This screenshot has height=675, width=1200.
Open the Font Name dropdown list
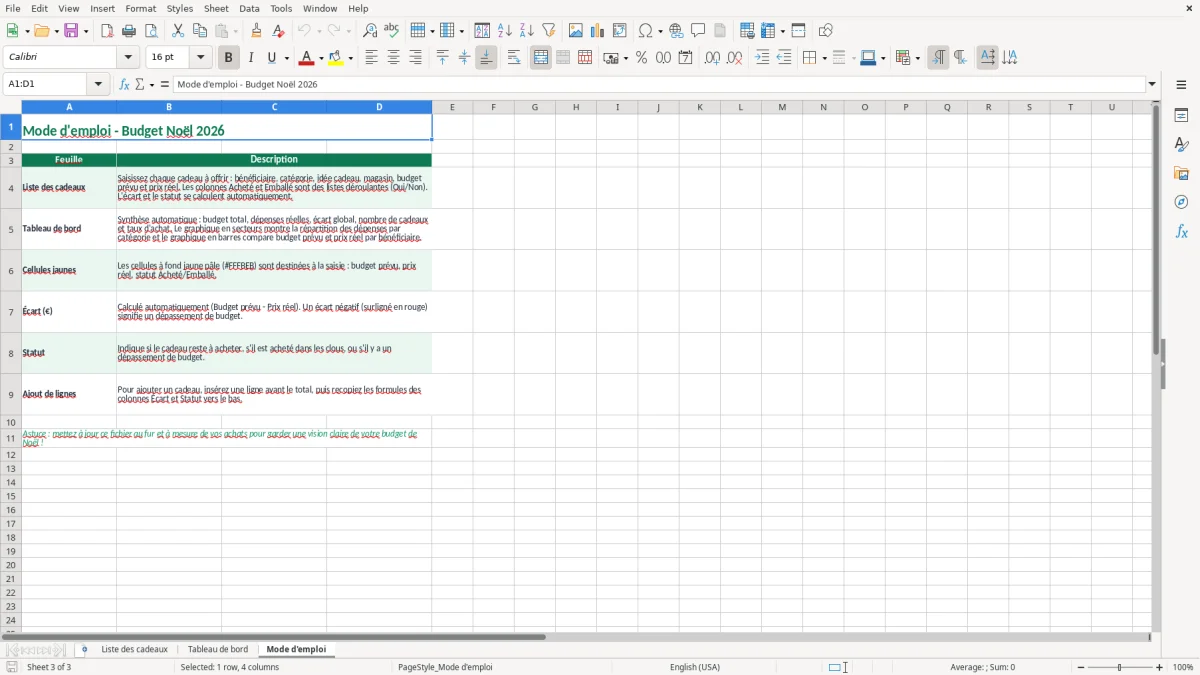[x=128, y=58]
